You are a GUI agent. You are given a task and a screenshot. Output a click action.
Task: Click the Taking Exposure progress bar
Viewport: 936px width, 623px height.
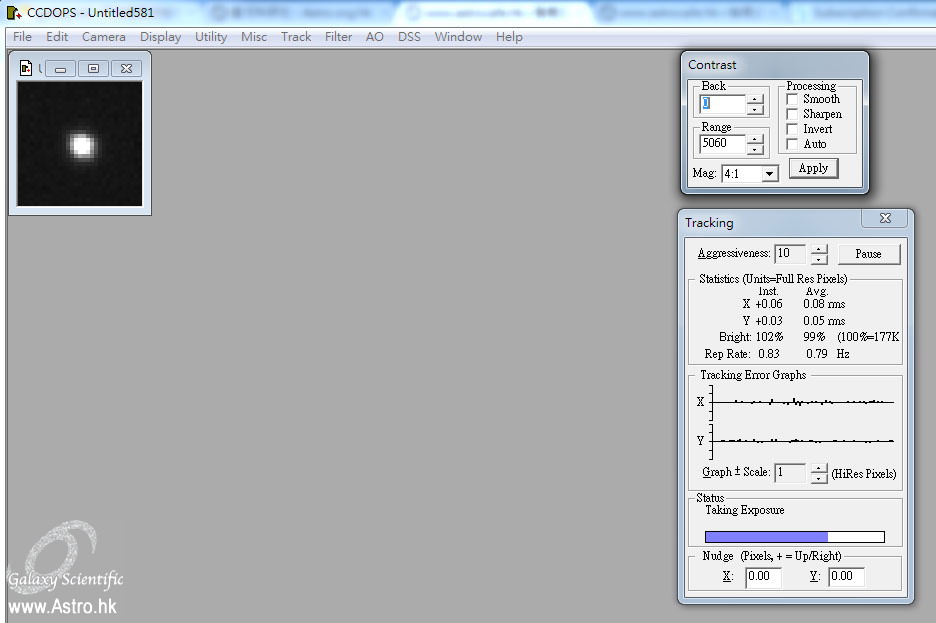[794, 537]
